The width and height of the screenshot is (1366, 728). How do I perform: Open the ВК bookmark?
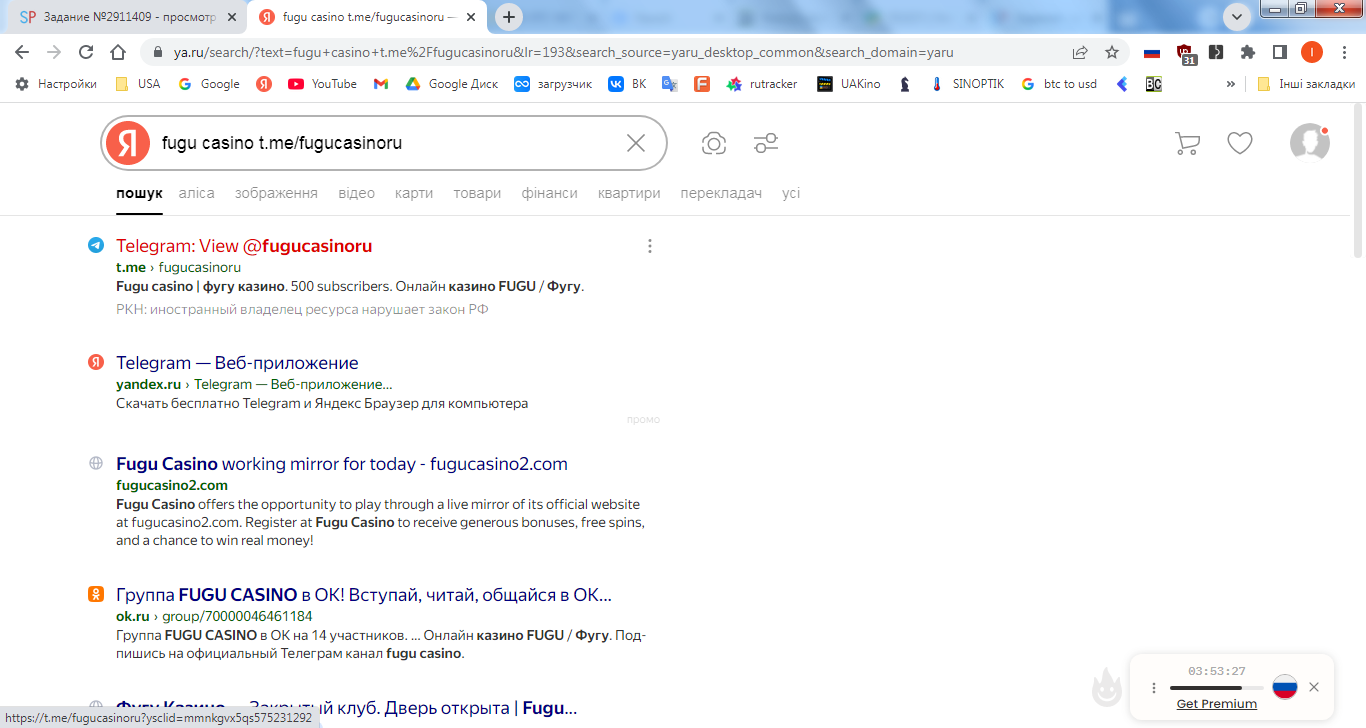tap(628, 84)
